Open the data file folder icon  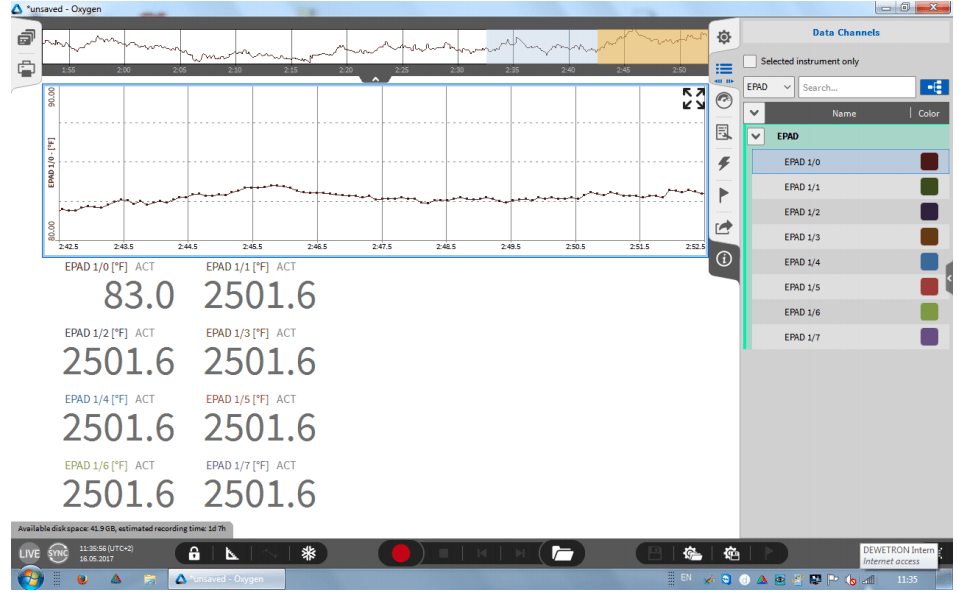pyautogui.click(x=561, y=553)
